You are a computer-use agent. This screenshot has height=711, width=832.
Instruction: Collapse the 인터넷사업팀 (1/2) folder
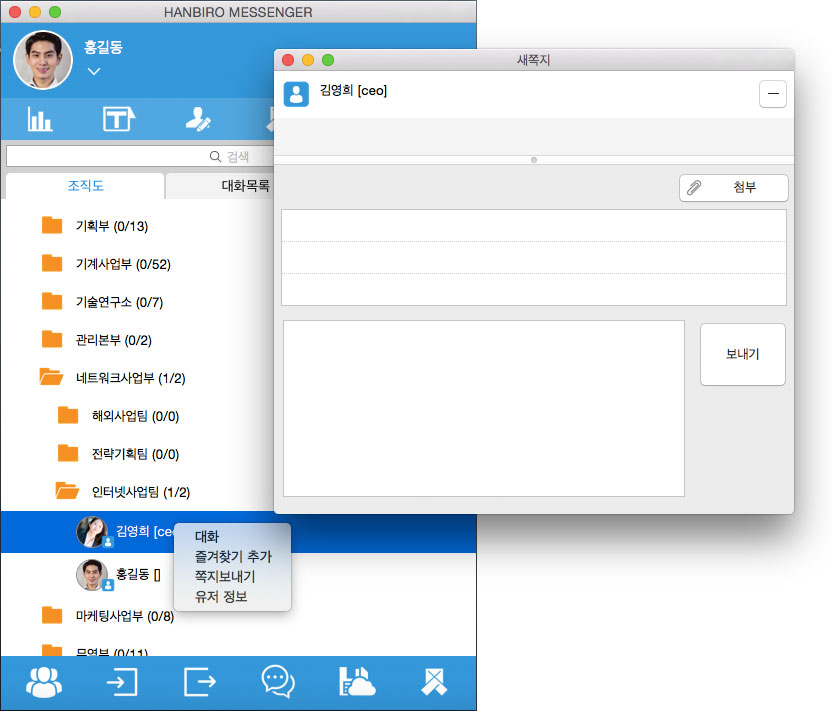(x=67, y=491)
